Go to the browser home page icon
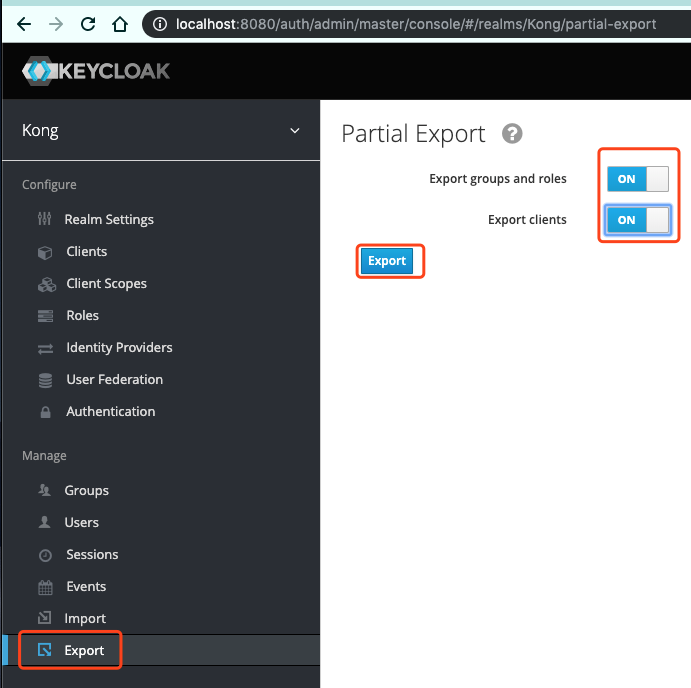Screen dimensions: 691x688 [x=120, y=24]
